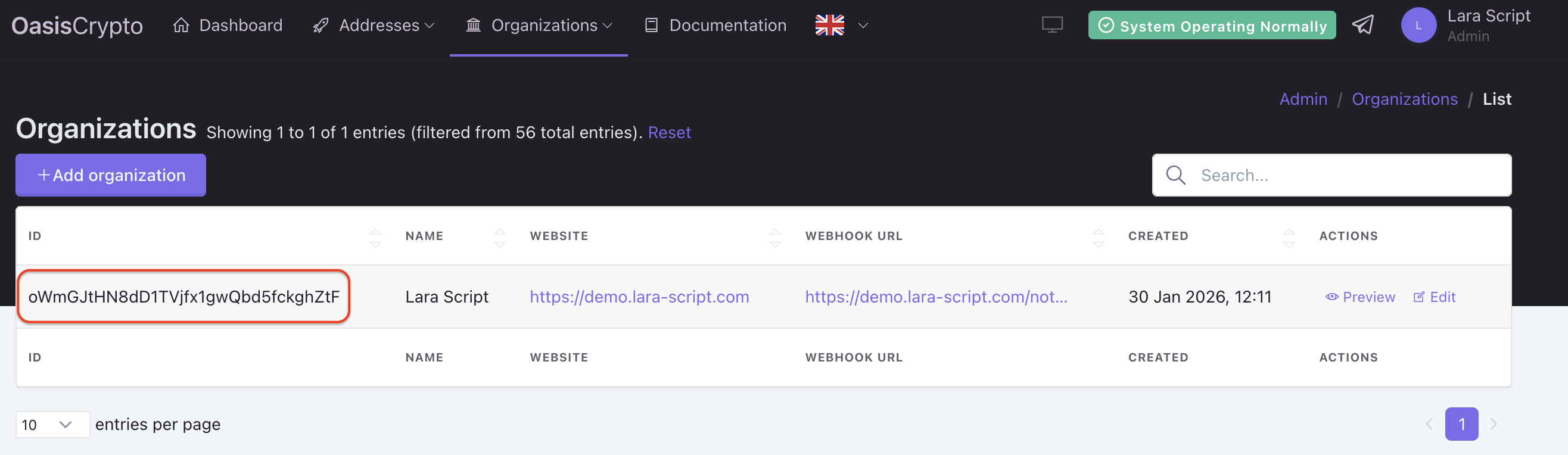Viewport: 1568px width, 455px height.
Task: Edit the Lara Script organization
Action: tap(1434, 297)
